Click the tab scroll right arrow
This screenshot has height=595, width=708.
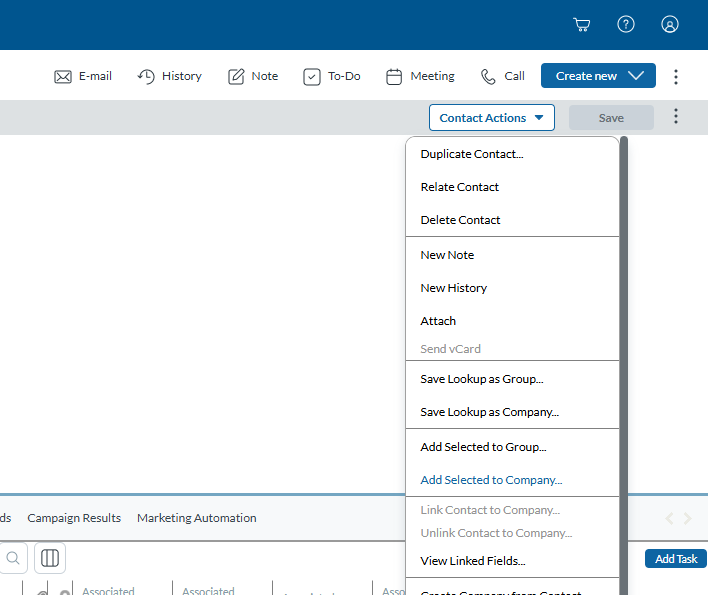pyautogui.click(x=687, y=518)
